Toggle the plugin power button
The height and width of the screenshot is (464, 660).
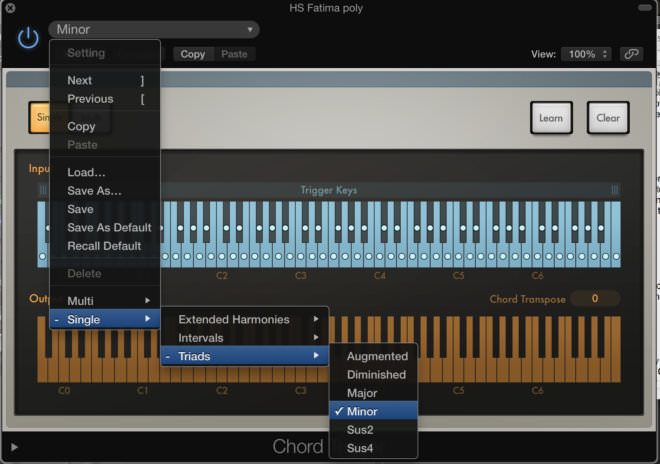[28, 37]
